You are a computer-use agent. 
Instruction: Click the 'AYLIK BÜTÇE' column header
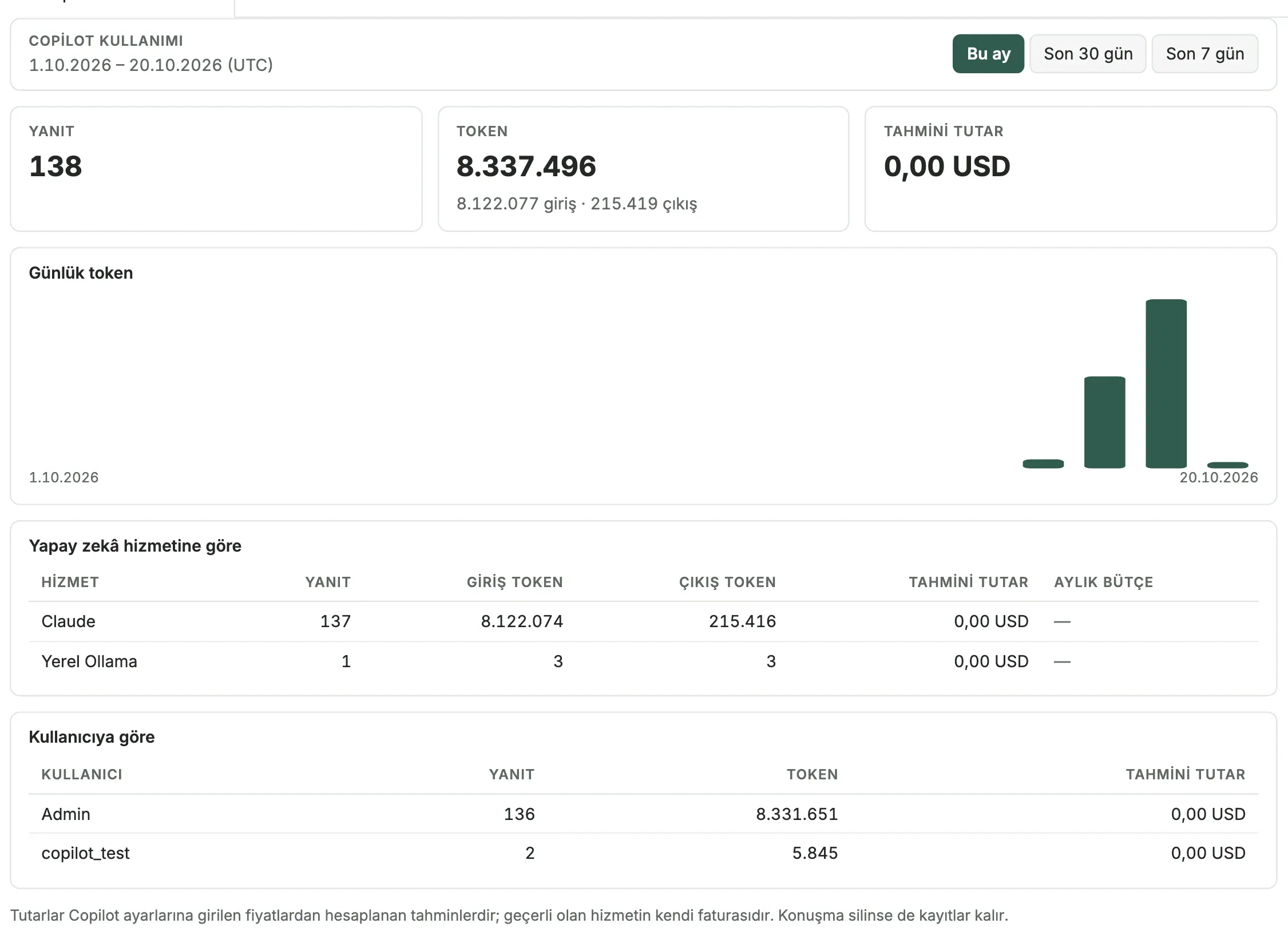coord(1104,583)
